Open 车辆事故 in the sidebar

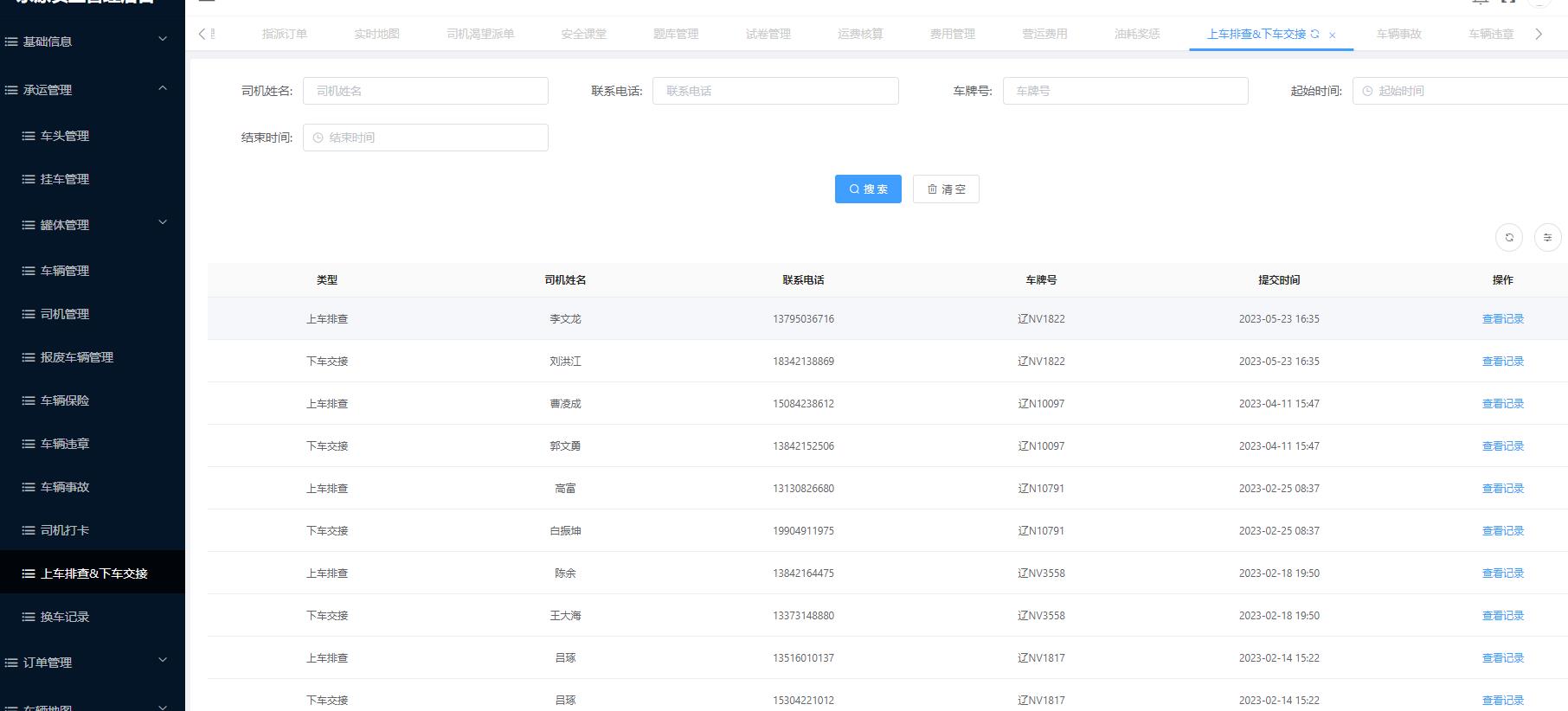point(65,487)
